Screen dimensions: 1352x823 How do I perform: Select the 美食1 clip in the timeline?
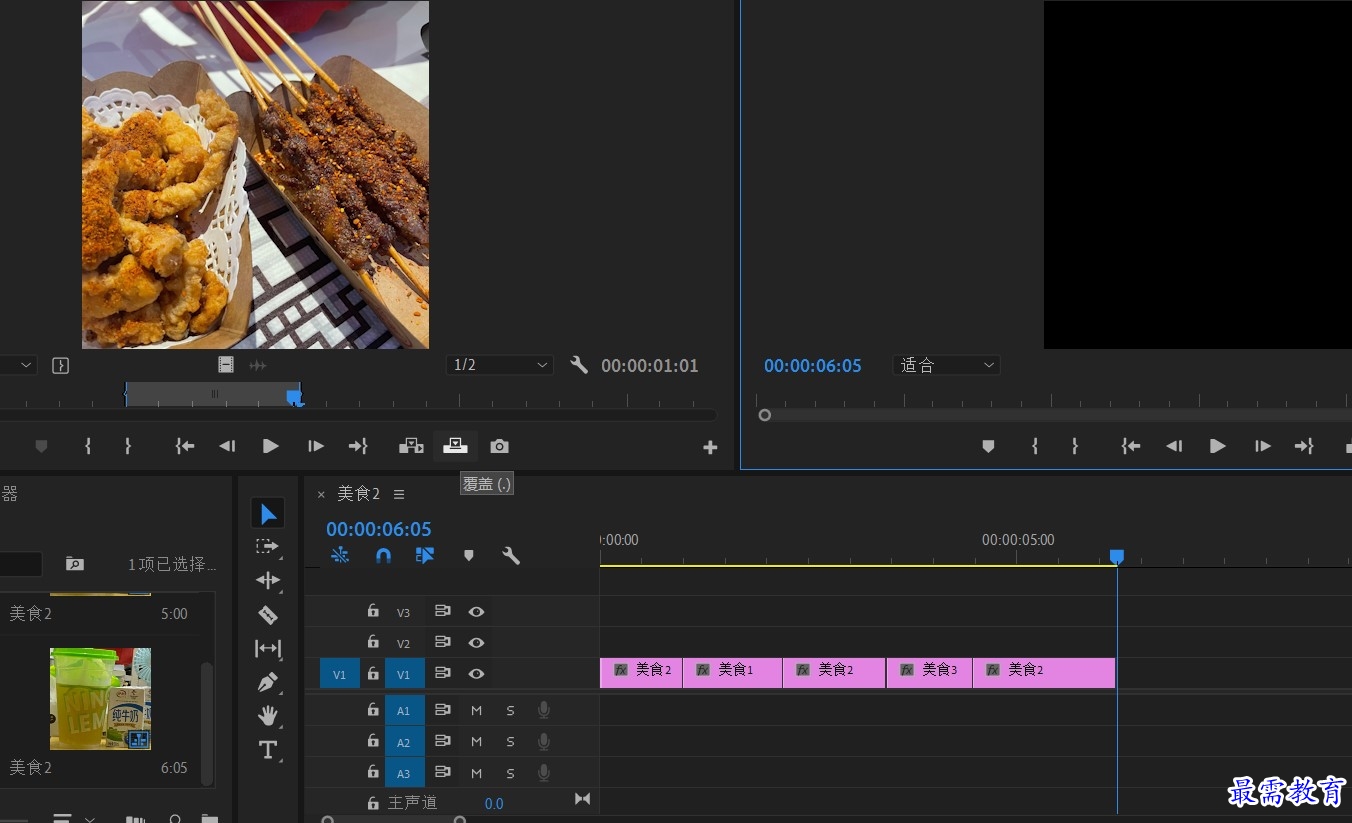point(733,673)
